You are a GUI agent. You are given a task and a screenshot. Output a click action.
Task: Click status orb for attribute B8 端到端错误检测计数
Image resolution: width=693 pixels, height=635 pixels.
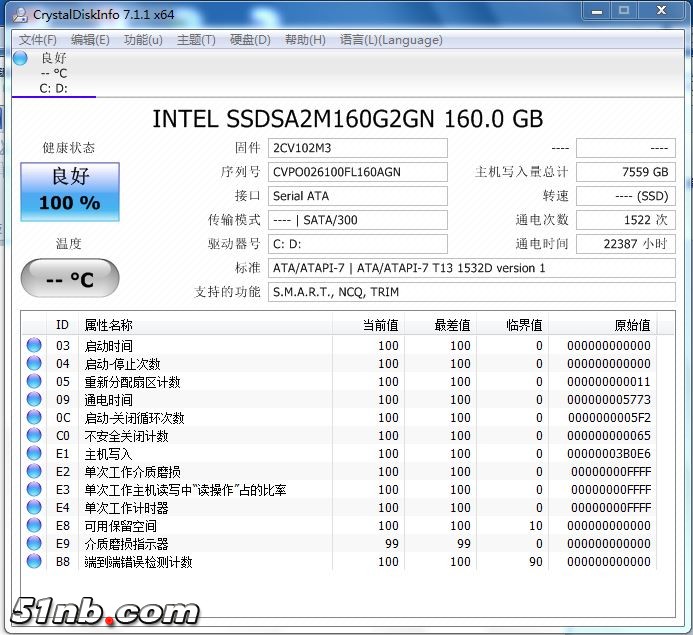click(35, 562)
